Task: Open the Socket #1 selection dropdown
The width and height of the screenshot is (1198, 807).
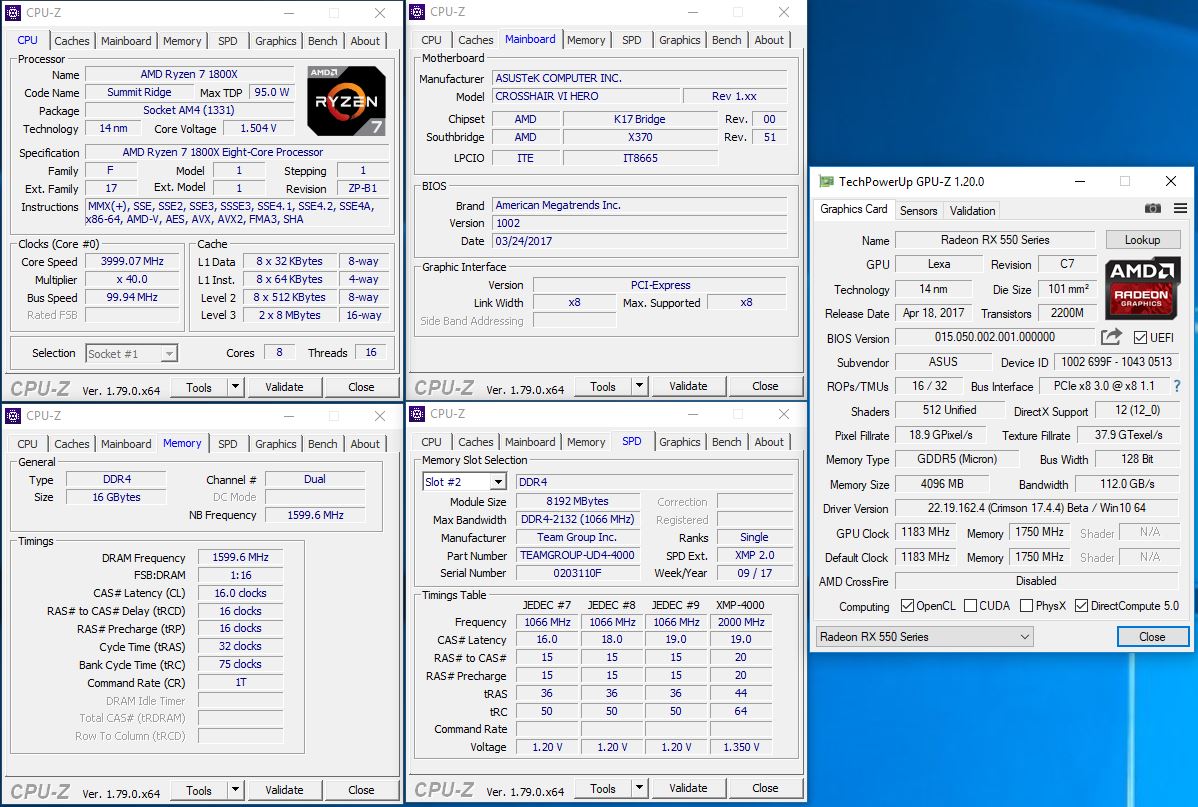Action: point(131,353)
